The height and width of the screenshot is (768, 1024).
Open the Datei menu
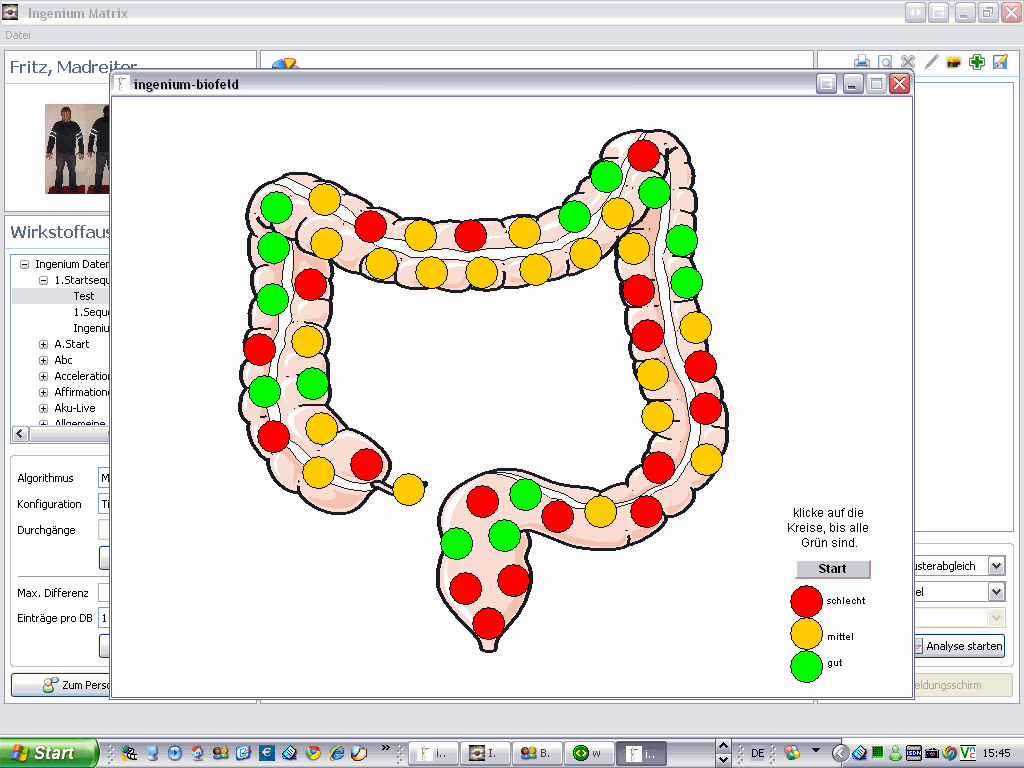18,35
